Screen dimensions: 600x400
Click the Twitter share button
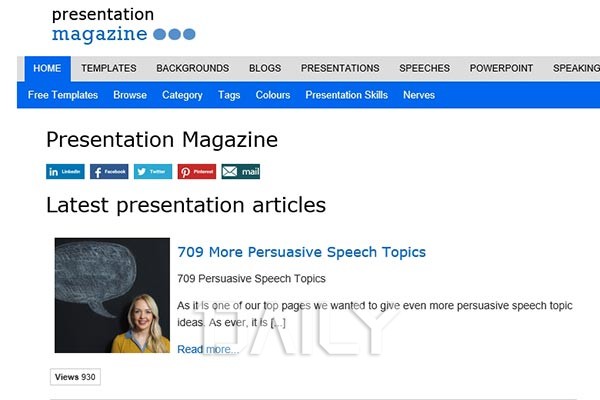coord(153,172)
